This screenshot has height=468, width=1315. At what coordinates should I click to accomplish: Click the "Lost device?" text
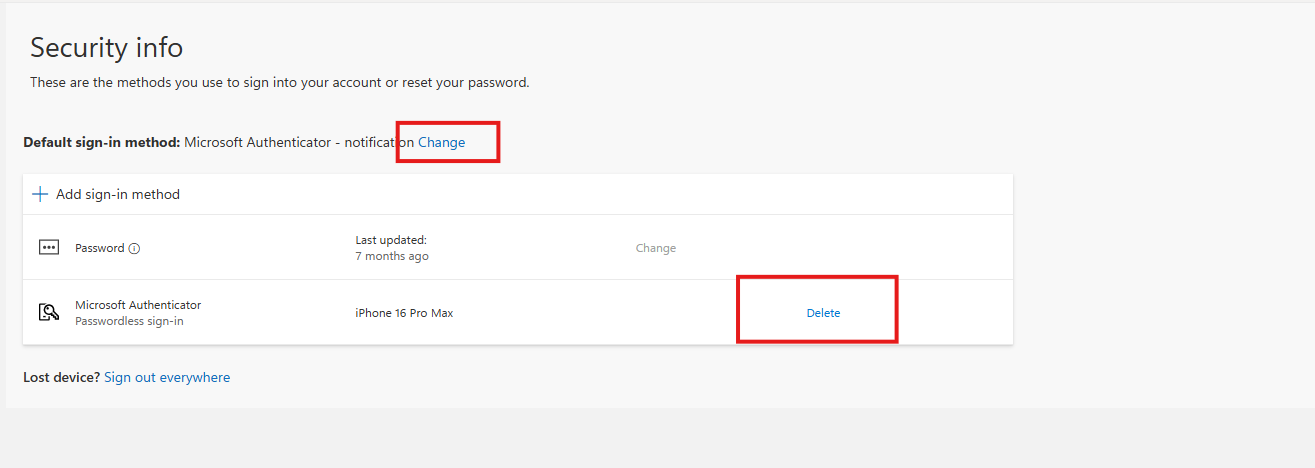[61, 378]
